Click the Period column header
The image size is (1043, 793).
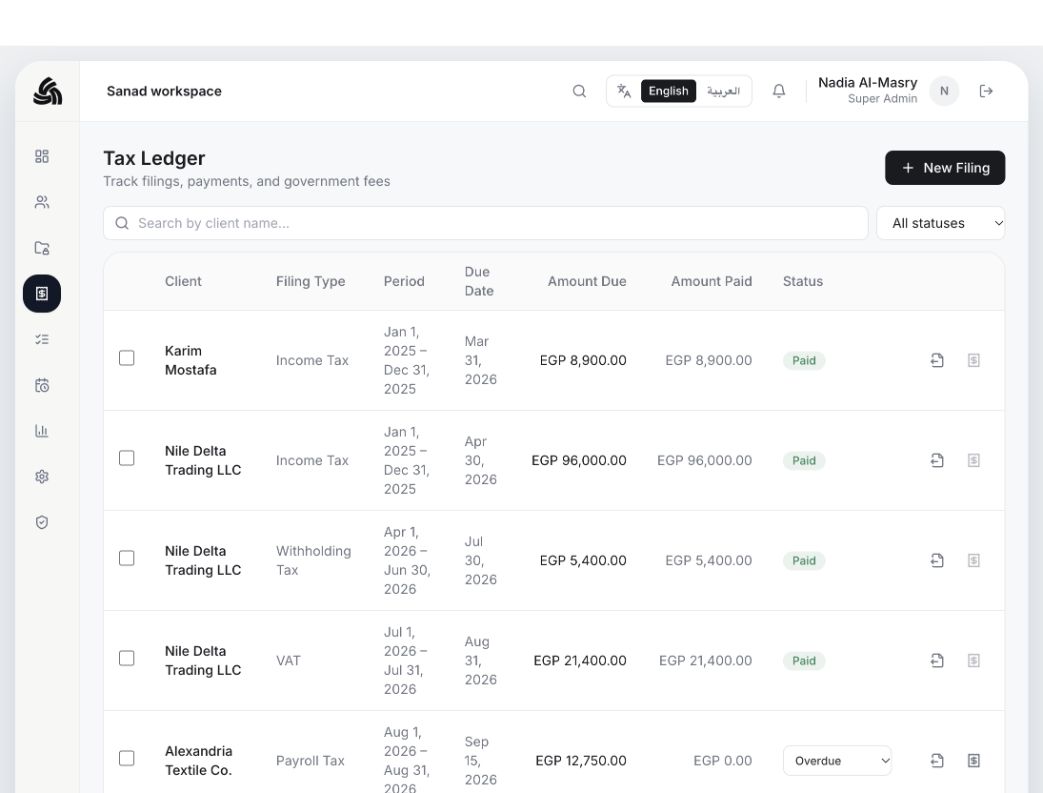[404, 281]
